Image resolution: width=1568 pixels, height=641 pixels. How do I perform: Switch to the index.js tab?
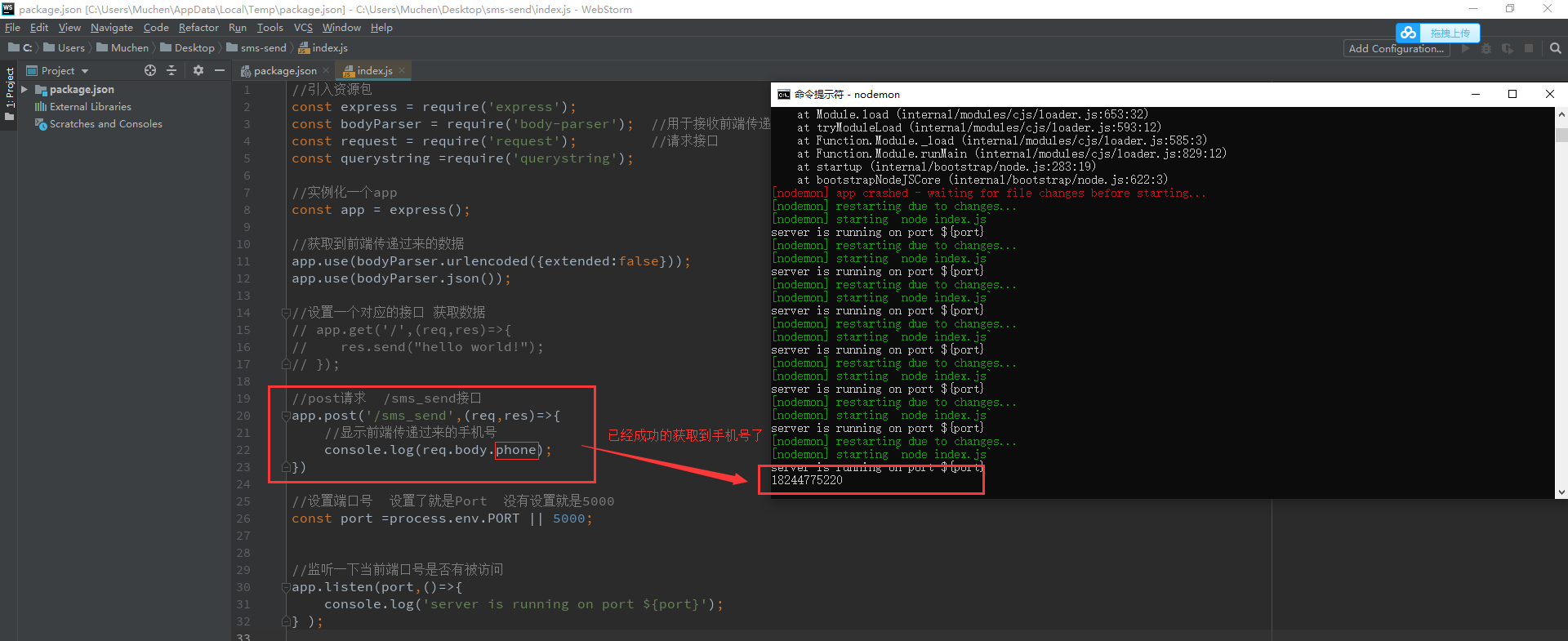click(374, 71)
